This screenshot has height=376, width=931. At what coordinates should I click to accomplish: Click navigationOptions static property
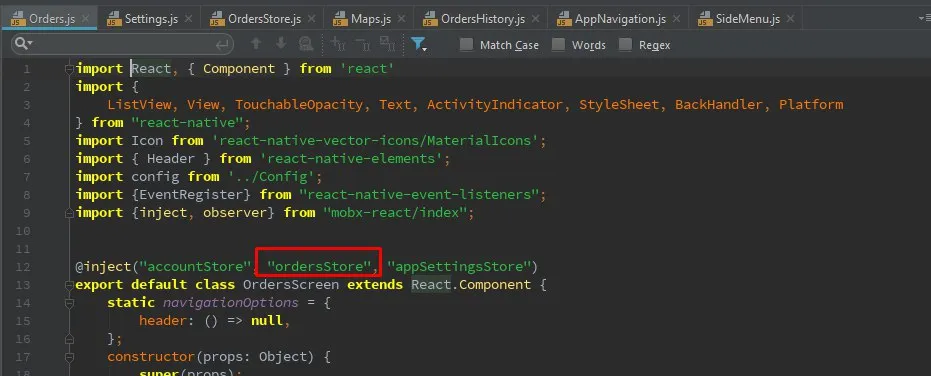230,303
